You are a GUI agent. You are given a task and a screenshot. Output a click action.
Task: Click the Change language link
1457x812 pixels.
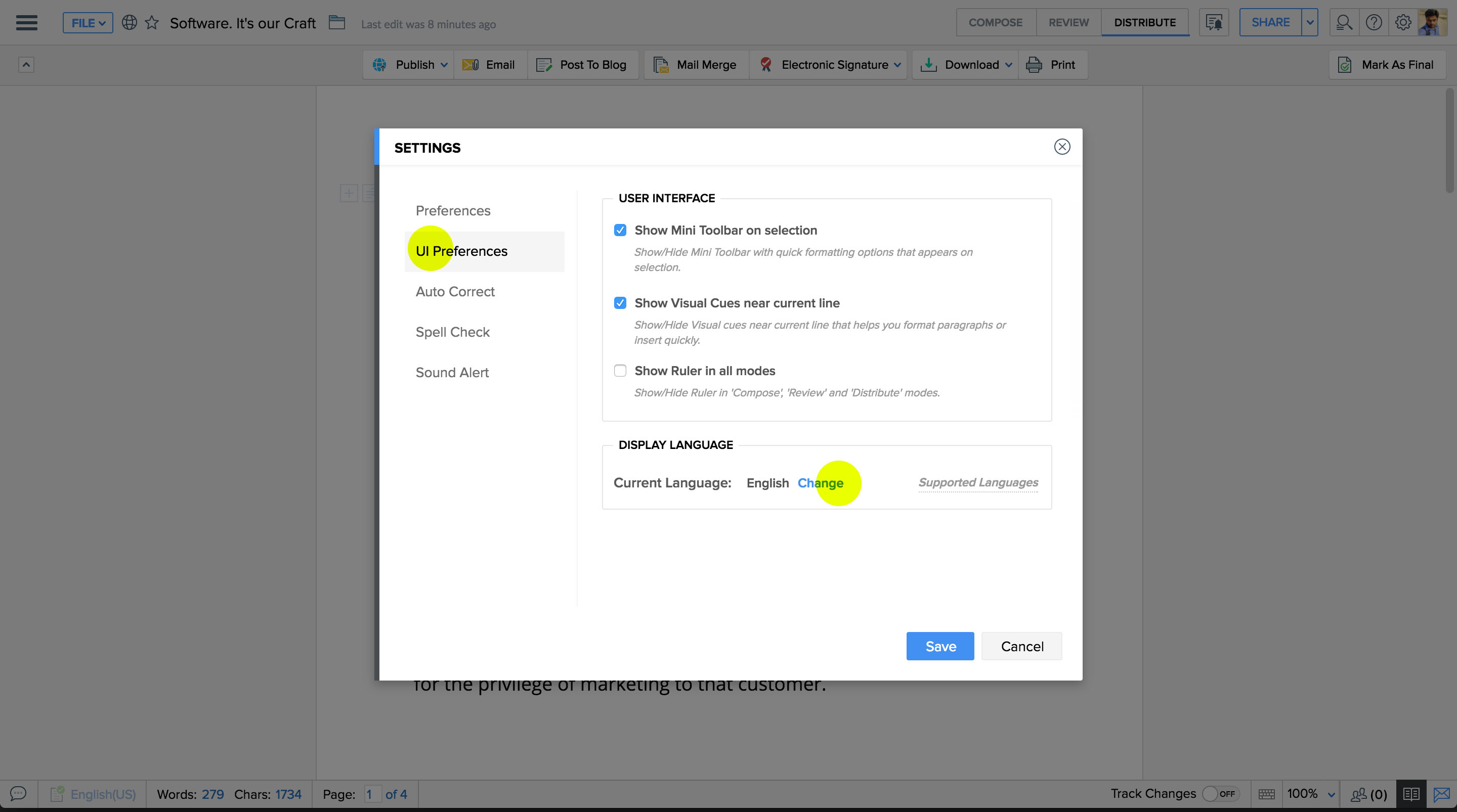(x=820, y=483)
